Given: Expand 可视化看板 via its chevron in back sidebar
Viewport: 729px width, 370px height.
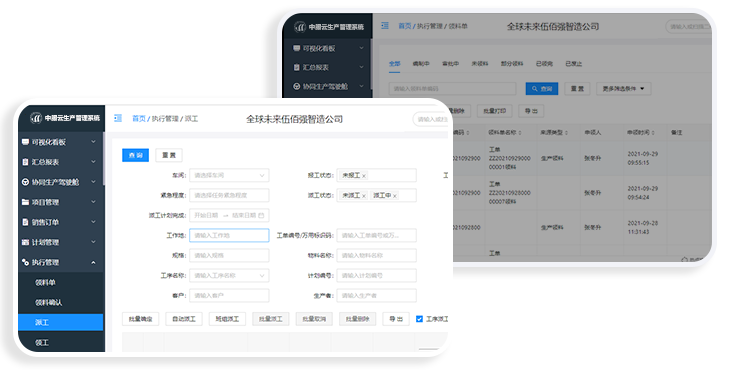Looking at the screenshot, I should (x=362, y=48).
